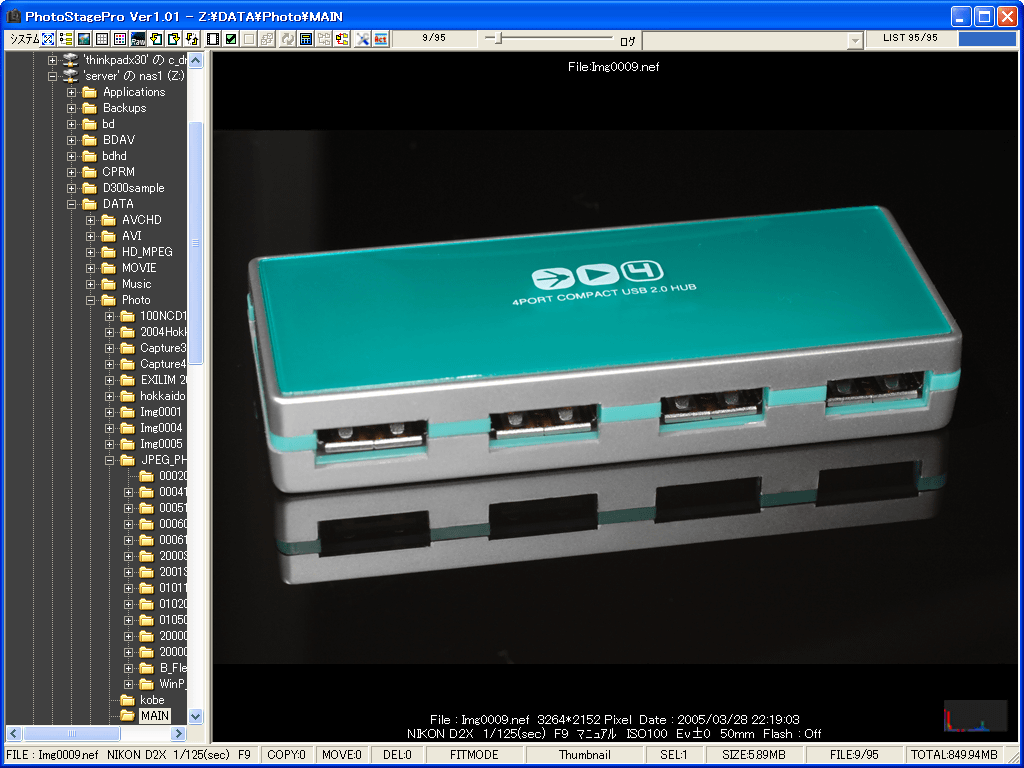
Task: Click the FITMODE status bar entry
Action: pos(474,755)
